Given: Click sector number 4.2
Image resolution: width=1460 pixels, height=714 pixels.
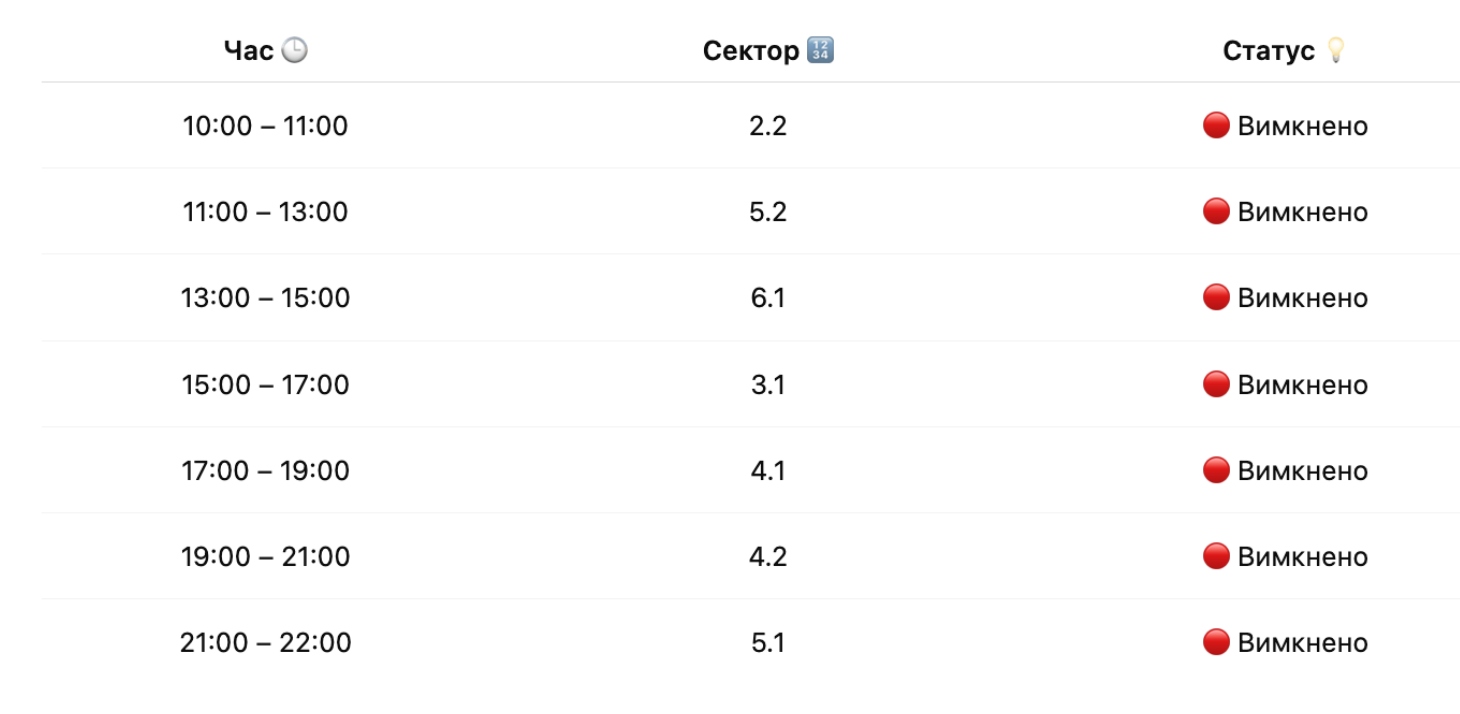Looking at the screenshot, I should [x=767, y=557].
